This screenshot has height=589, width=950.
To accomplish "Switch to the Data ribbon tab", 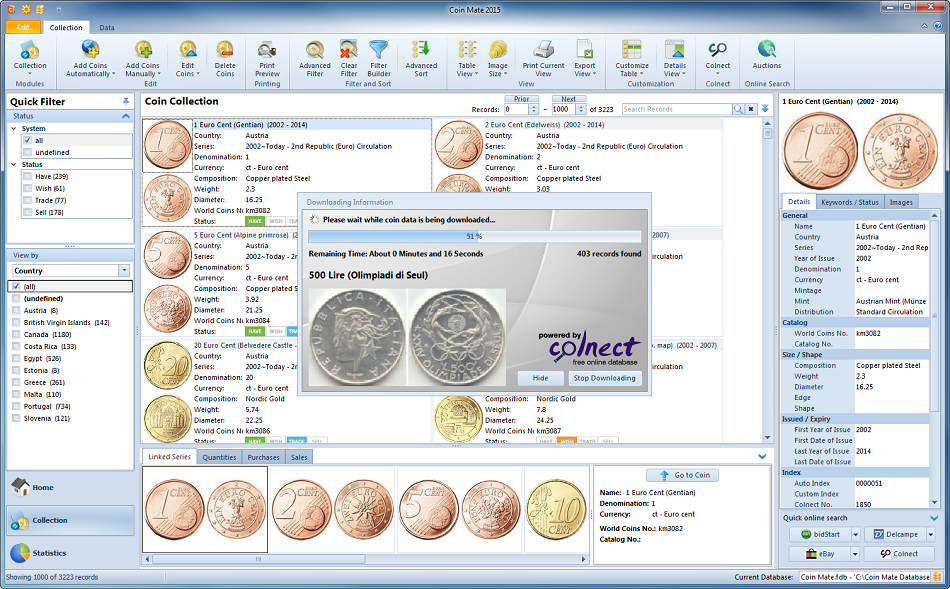I will pyautogui.click(x=107, y=27).
